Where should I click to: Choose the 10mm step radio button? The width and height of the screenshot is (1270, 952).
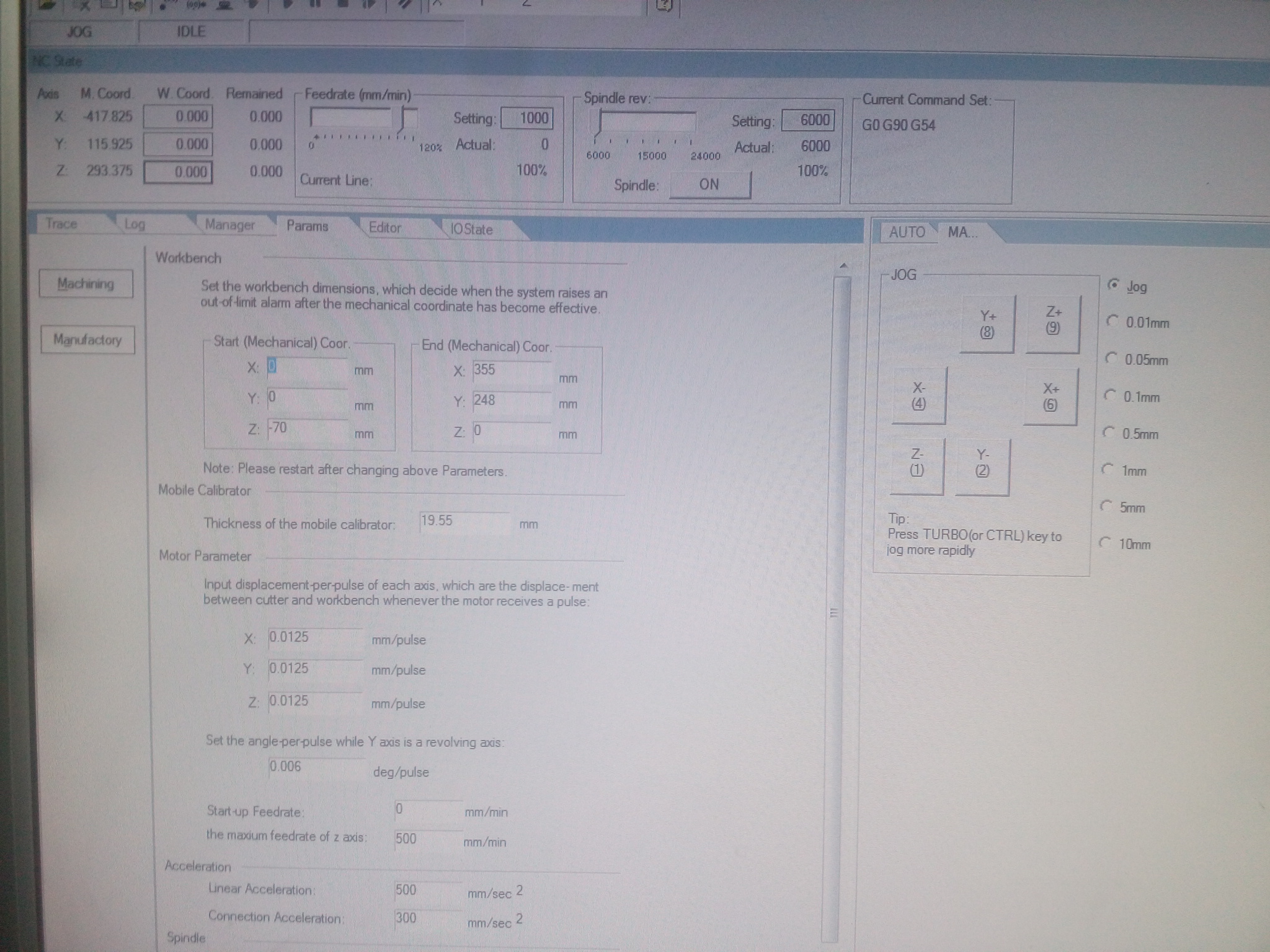coord(1105,543)
